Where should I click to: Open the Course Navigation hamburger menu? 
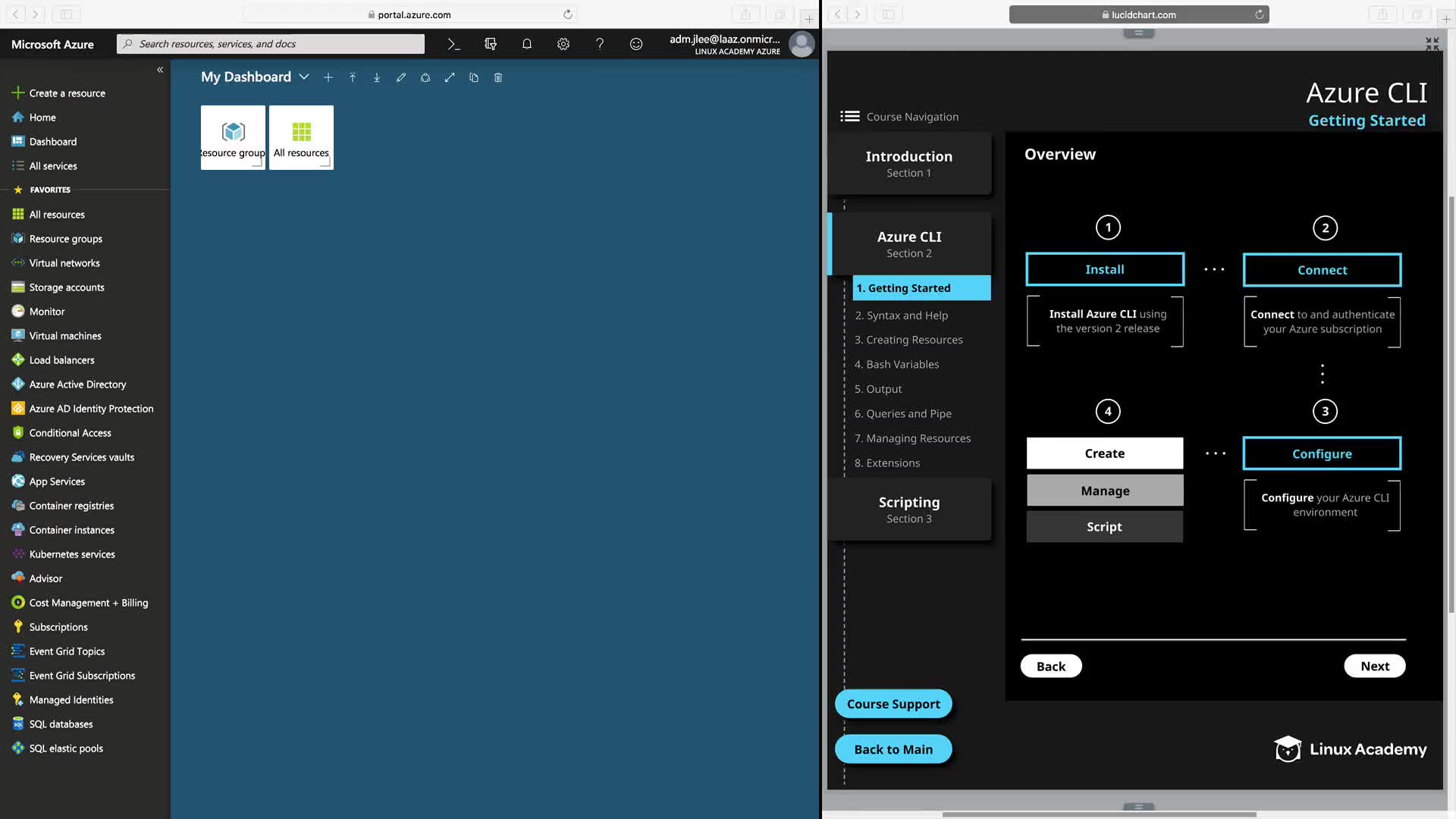(849, 117)
